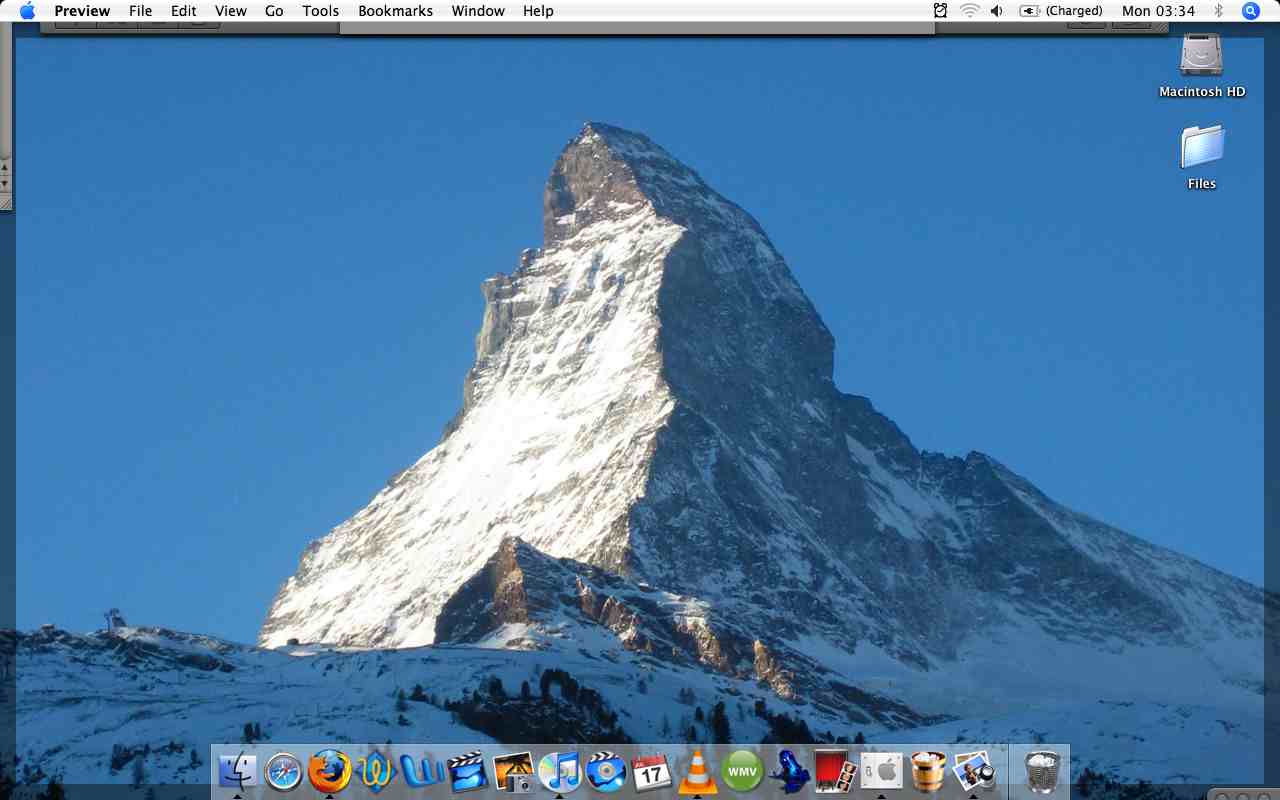Viewport: 1280px width, 800px height.
Task: Open the File menu
Action: click(140, 11)
